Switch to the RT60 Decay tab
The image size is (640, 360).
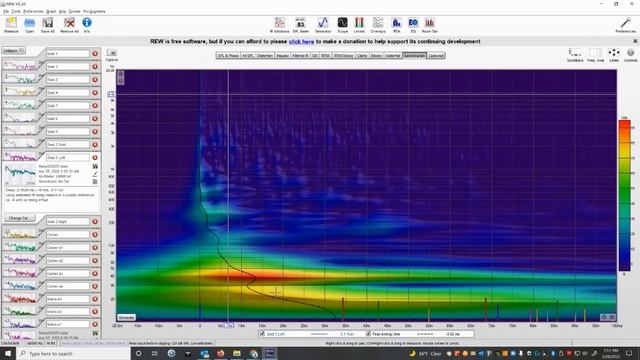[343, 56]
